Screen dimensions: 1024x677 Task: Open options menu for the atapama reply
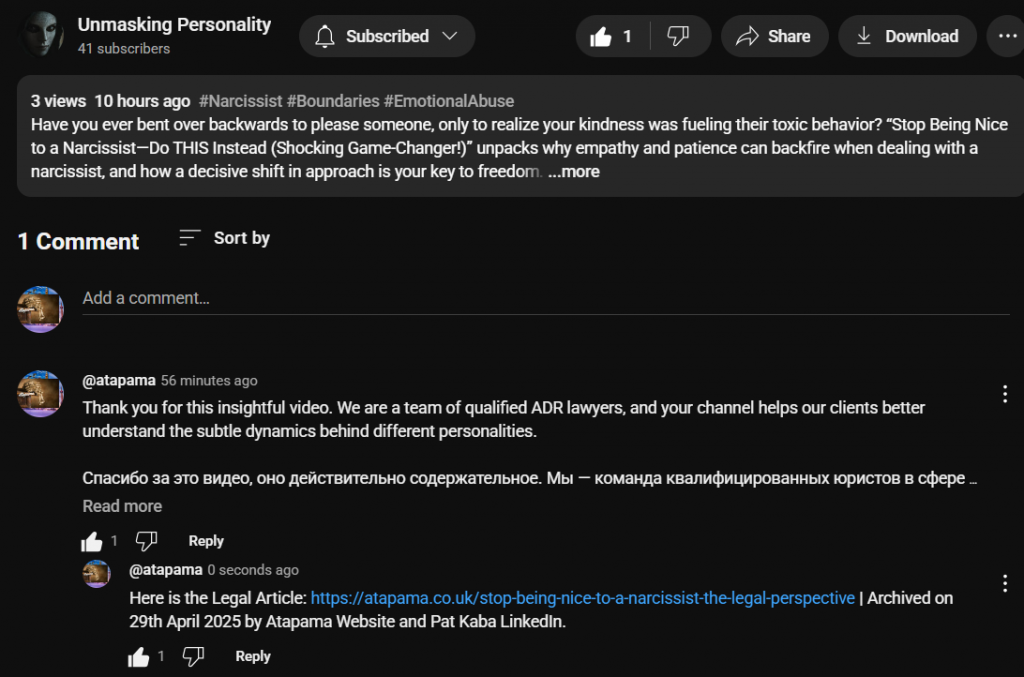[x=1005, y=583]
